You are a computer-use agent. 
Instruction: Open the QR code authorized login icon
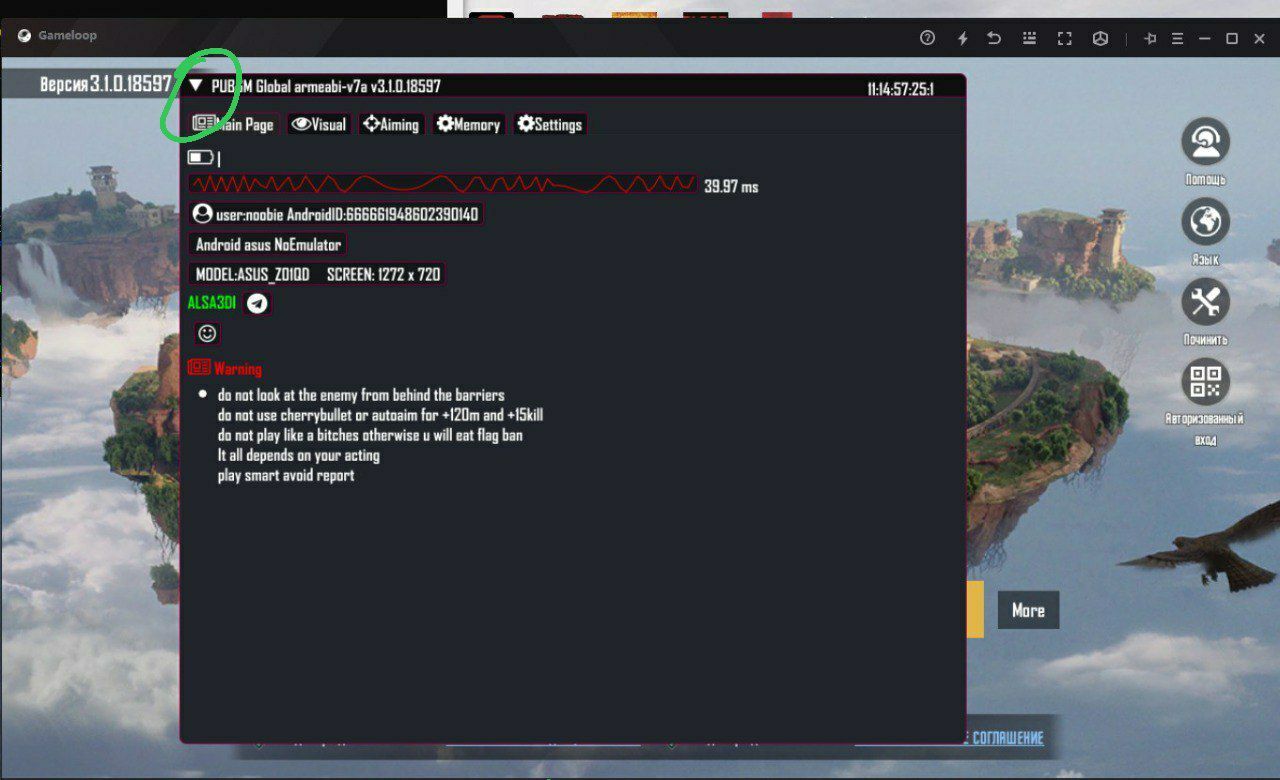[1205, 382]
